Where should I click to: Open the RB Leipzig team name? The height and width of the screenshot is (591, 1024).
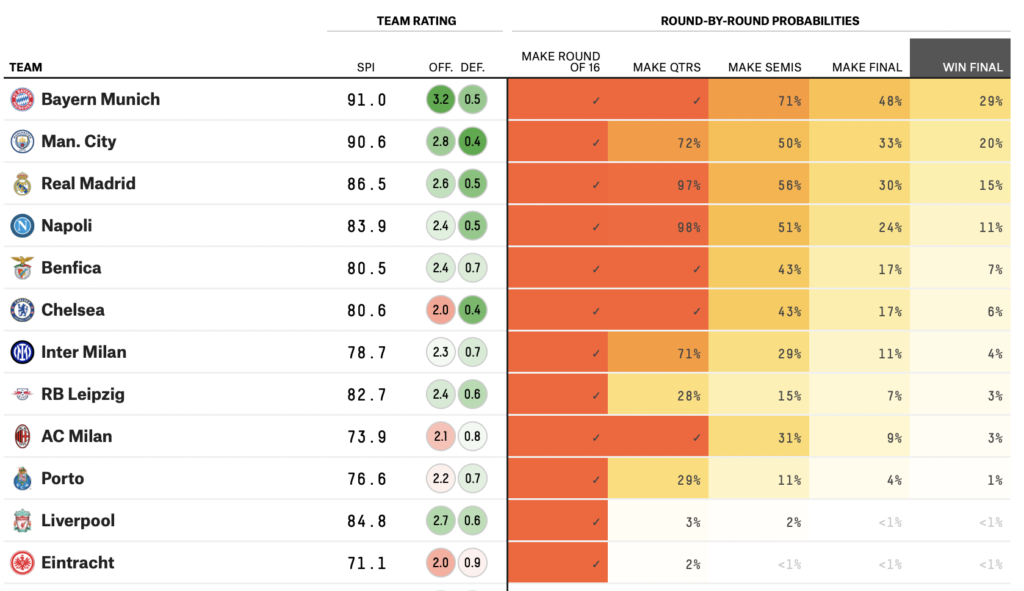coord(83,394)
